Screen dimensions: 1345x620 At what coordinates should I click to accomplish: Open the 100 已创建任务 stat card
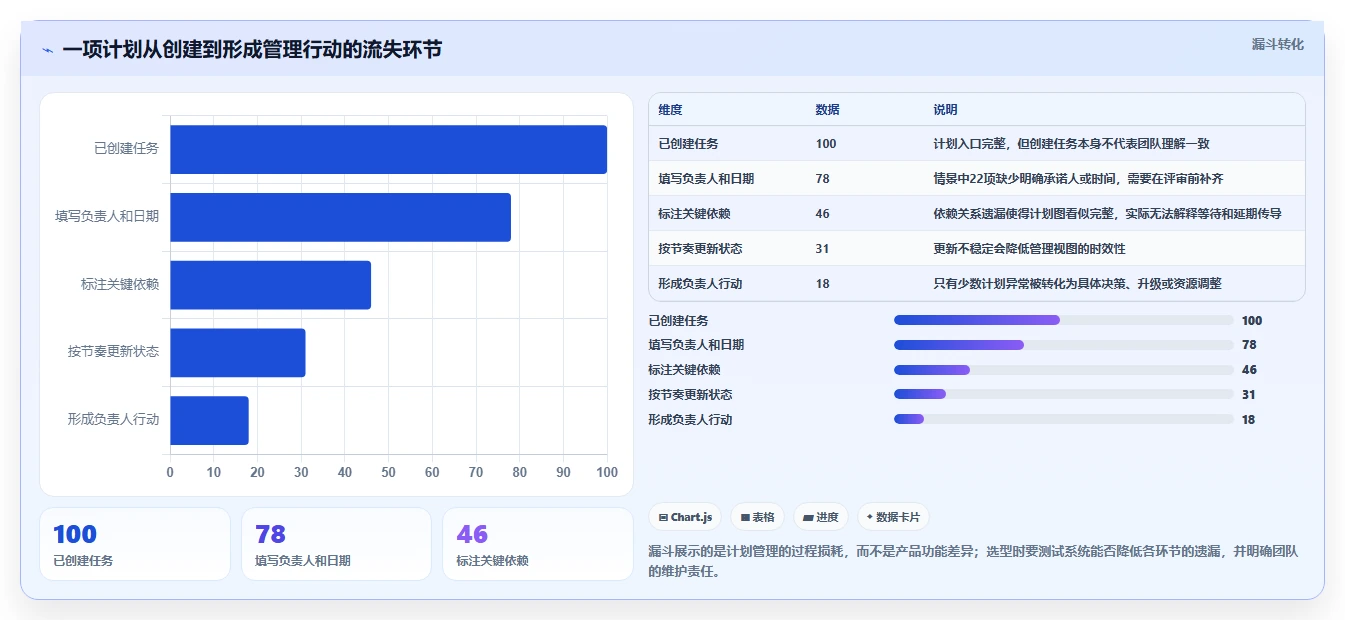135,544
